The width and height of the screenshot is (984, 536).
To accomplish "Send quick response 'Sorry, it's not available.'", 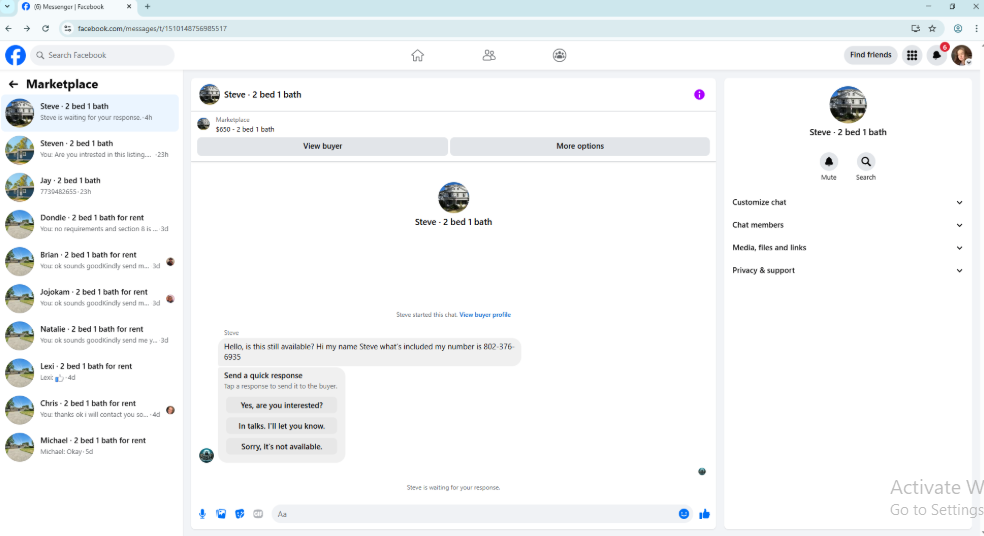I will [281, 447].
